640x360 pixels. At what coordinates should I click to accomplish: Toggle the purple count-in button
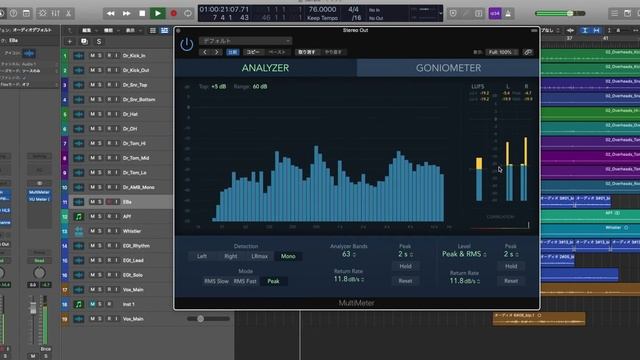click(495, 13)
